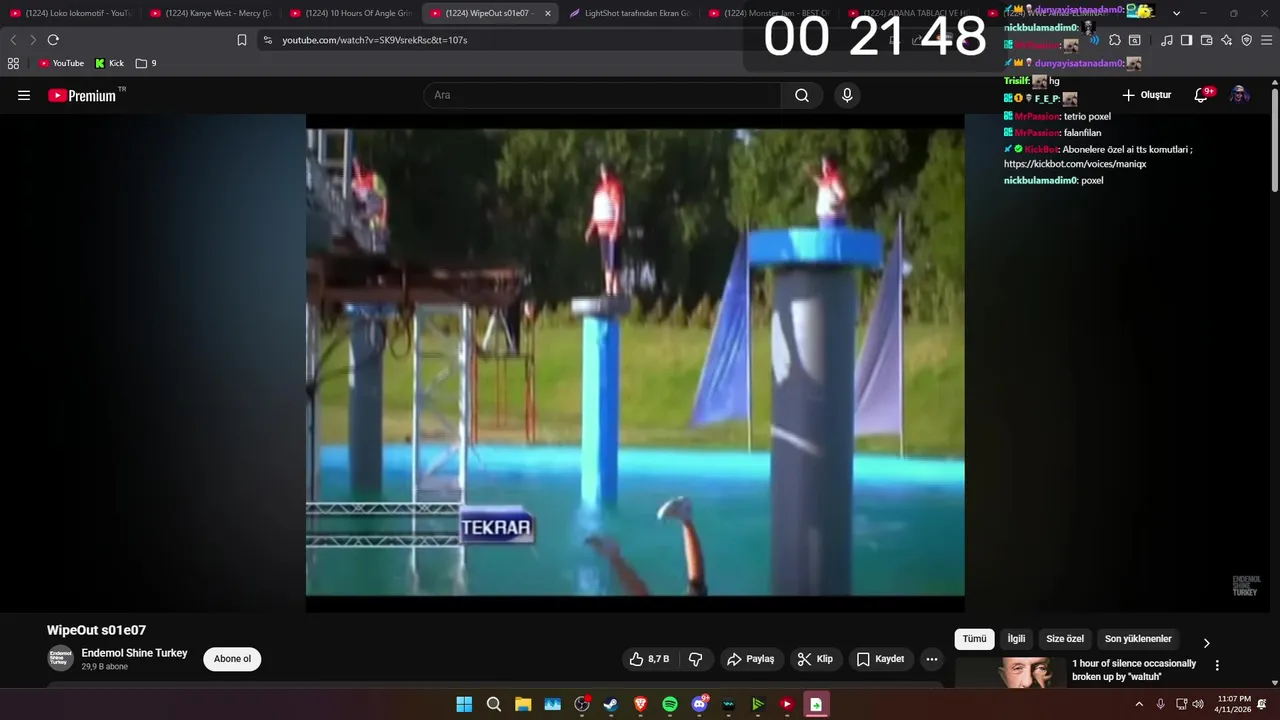1280x720 pixels.
Task: Switch to the Loko lokomotif tab
Action: coord(70,13)
